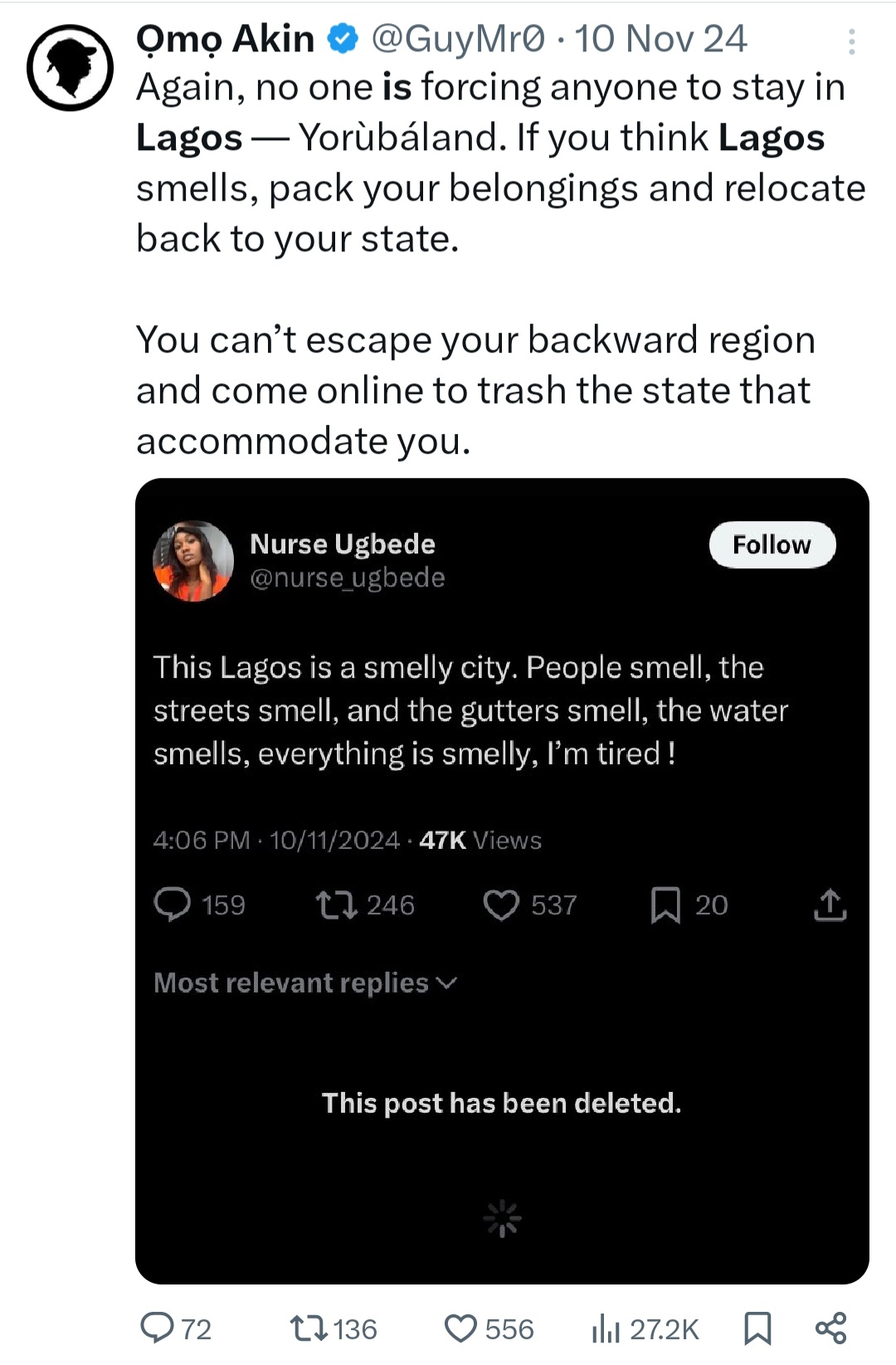896x1365 pixels.
Task: Repost Nurse Ugbede's quoted post
Action: tap(336, 904)
